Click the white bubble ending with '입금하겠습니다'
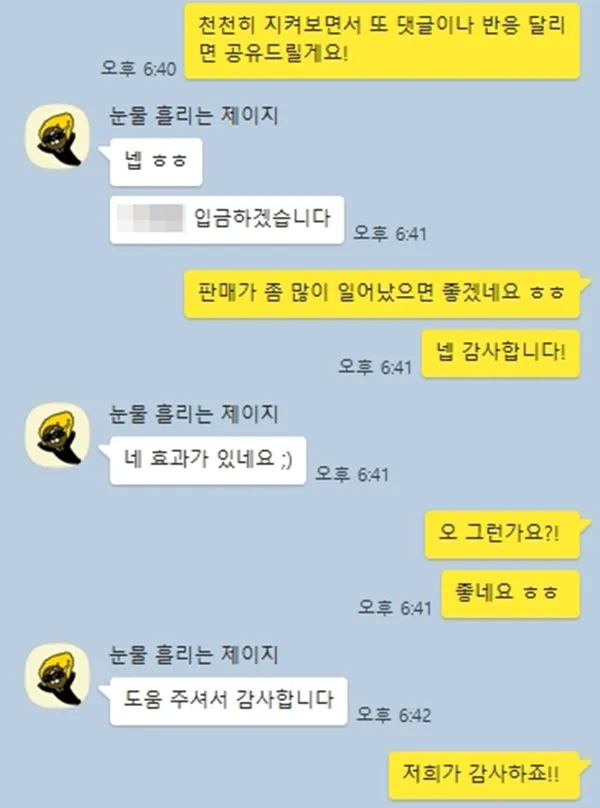This screenshot has width=600, height=808. click(x=227, y=220)
